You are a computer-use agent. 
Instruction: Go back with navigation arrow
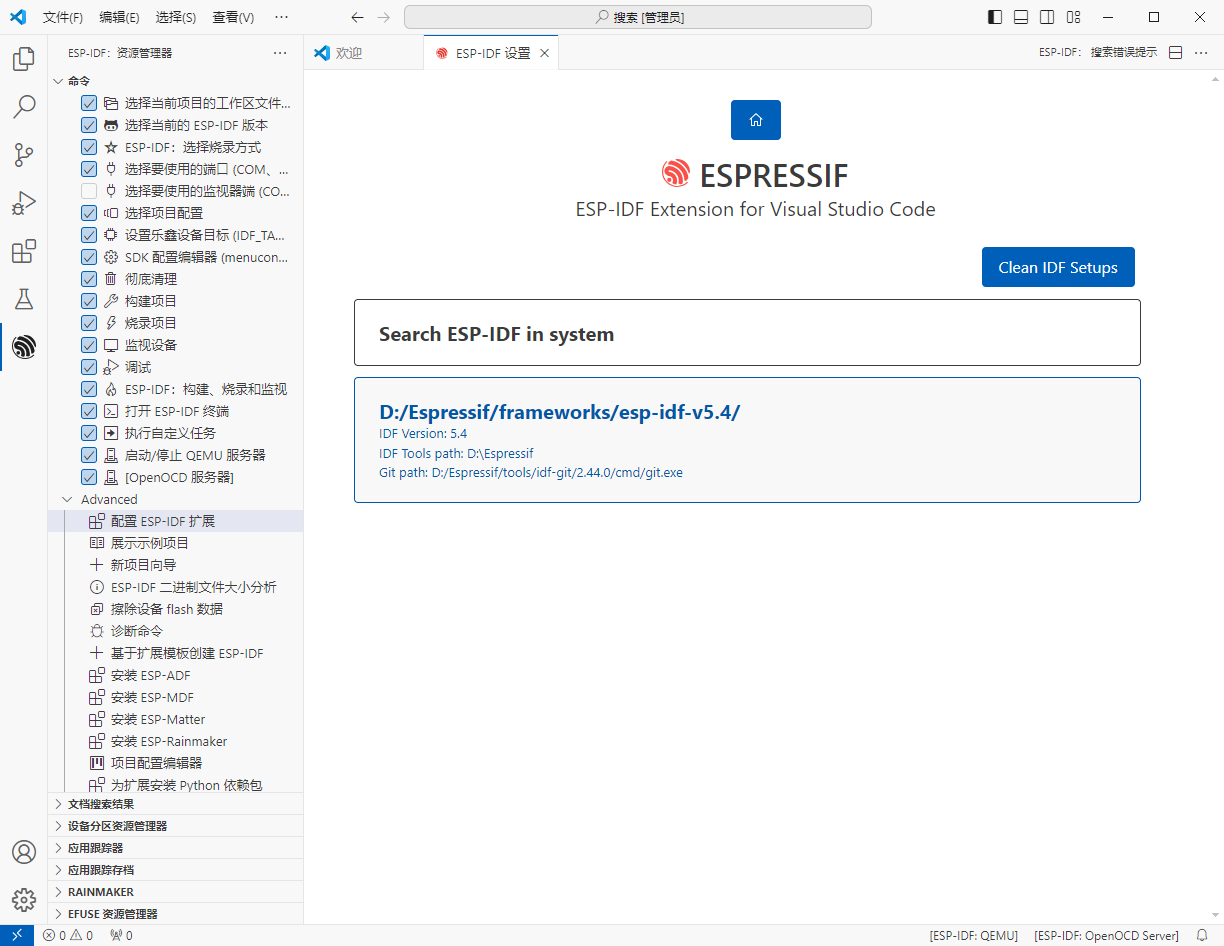tap(358, 17)
